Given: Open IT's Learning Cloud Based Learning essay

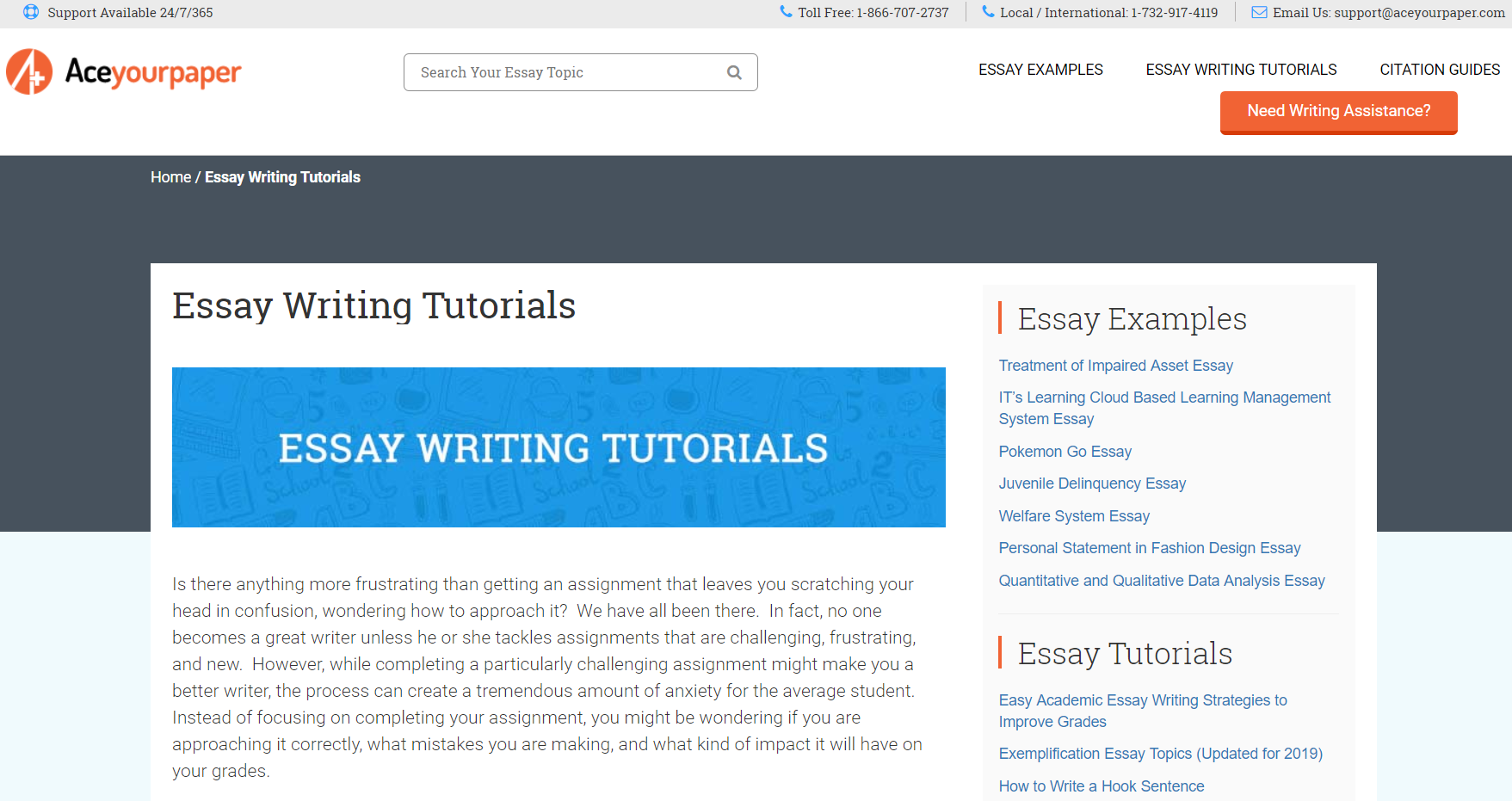Looking at the screenshot, I should (1164, 408).
